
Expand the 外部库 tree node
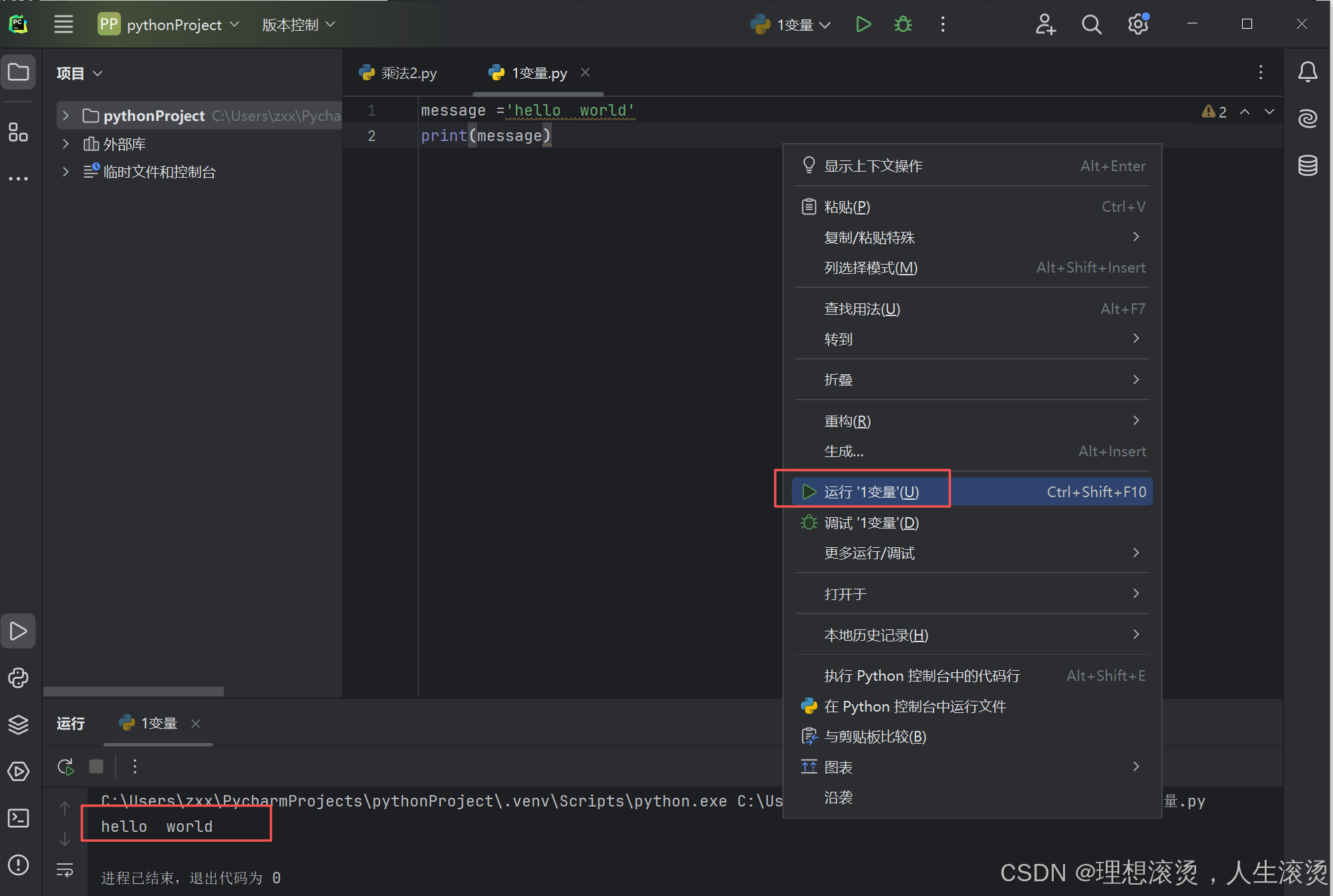65,144
